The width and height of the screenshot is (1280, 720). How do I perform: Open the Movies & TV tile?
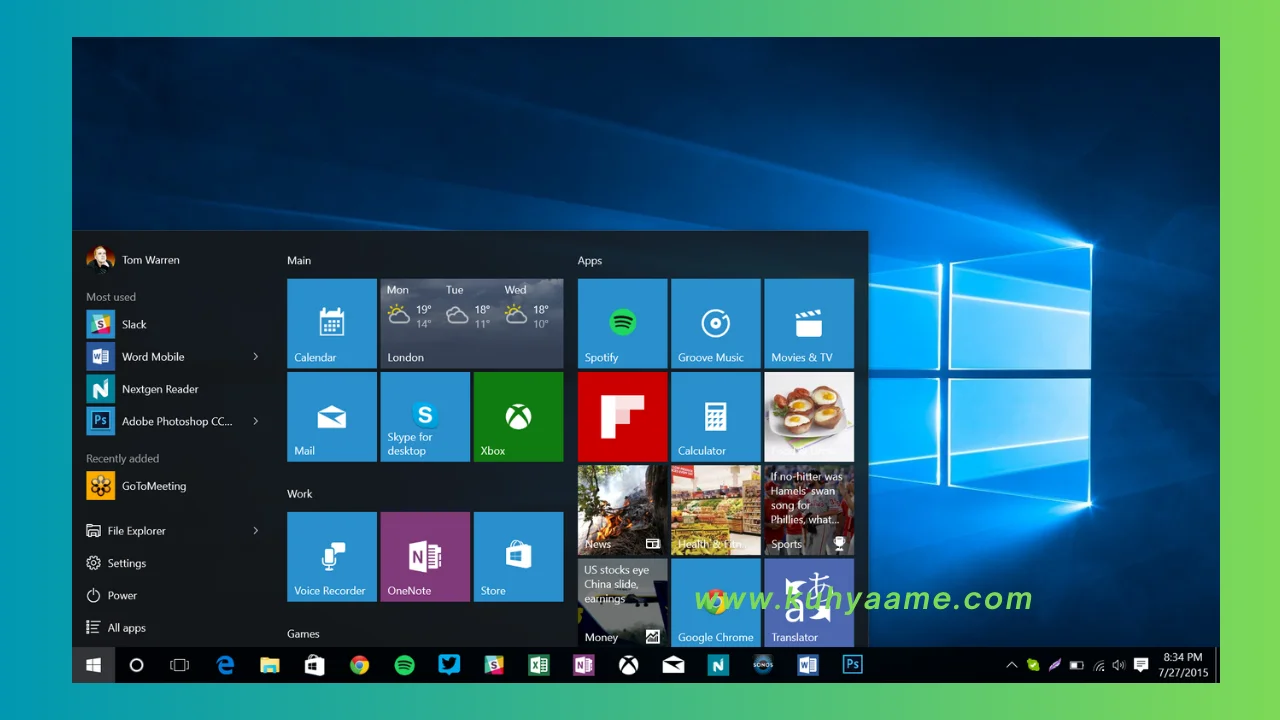click(x=809, y=323)
